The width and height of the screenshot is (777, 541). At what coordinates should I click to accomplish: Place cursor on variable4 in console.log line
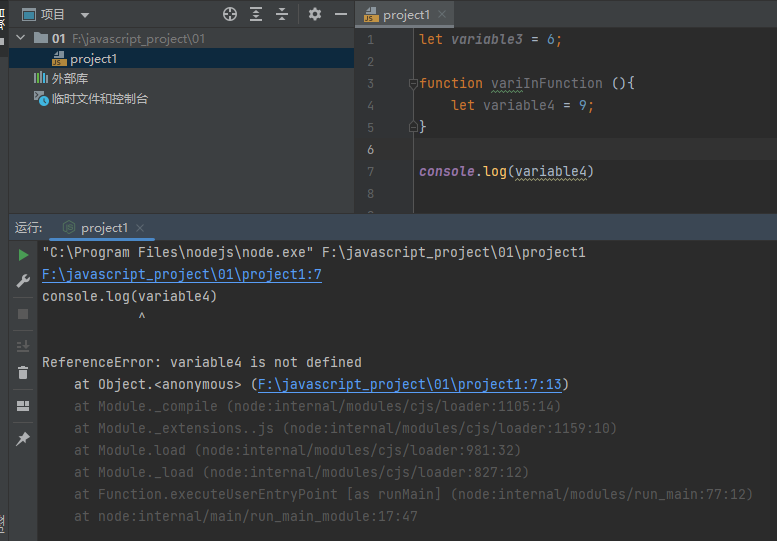551,171
